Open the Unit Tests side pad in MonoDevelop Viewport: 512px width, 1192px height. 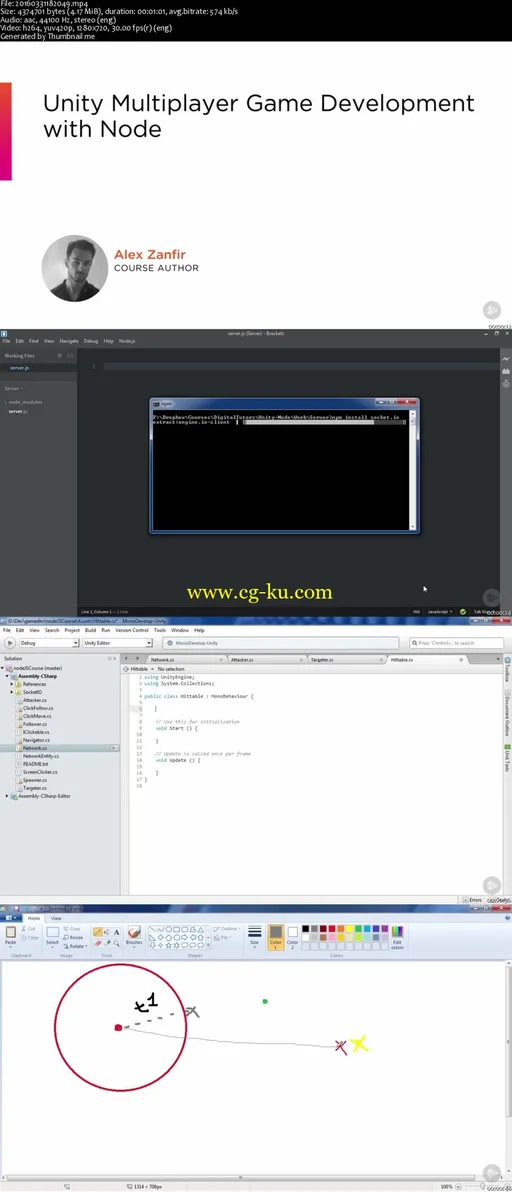tap(507, 760)
